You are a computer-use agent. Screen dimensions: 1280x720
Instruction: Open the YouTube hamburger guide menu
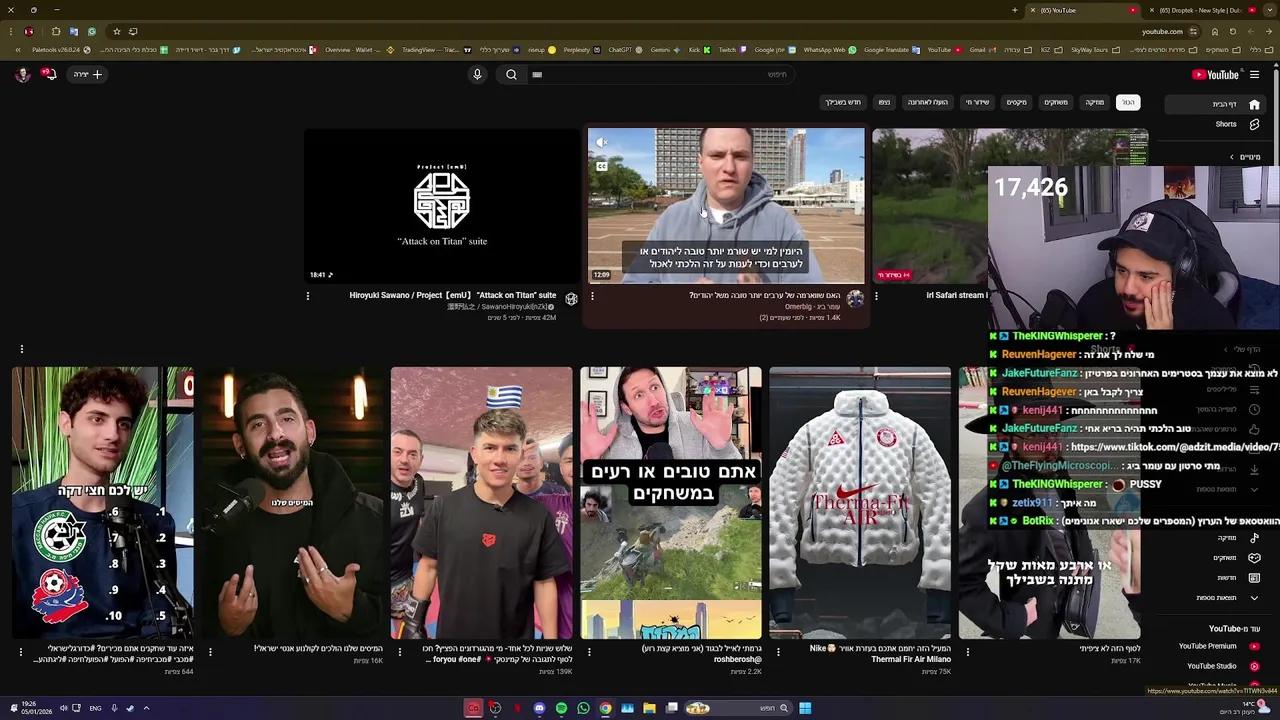click(1254, 74)
